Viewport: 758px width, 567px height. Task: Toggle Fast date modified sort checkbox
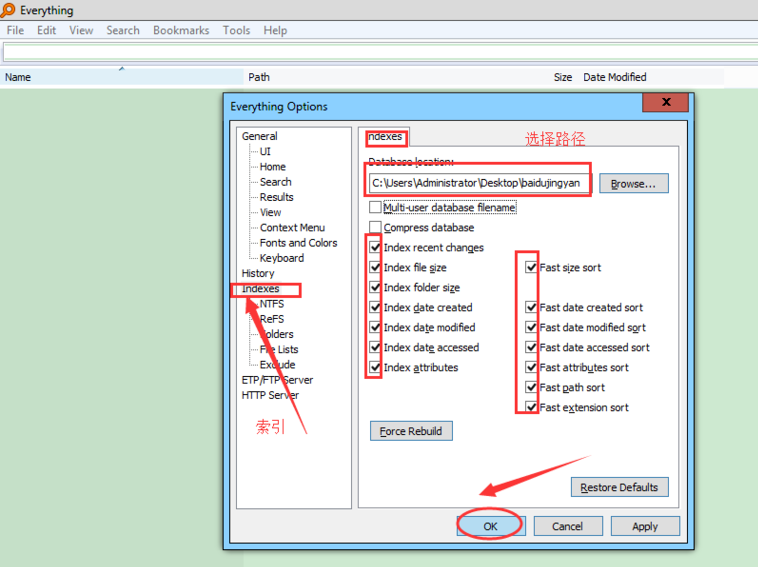[531, 327]
